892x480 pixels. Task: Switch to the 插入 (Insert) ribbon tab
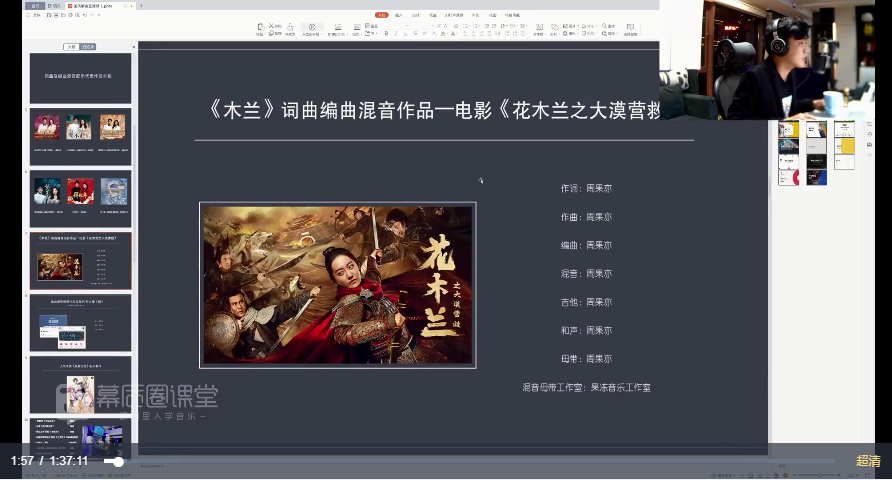click(399, 15)
